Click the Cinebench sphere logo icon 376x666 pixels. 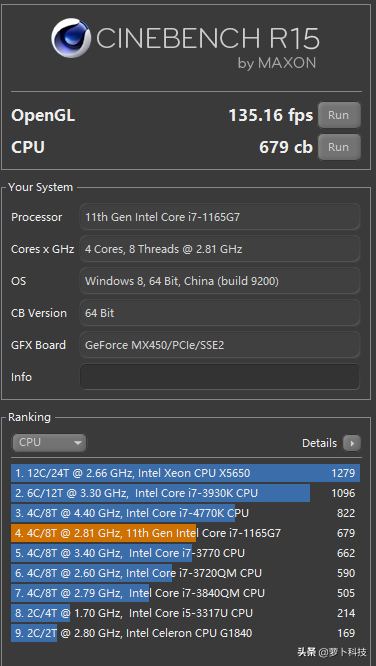click(71, 38)
